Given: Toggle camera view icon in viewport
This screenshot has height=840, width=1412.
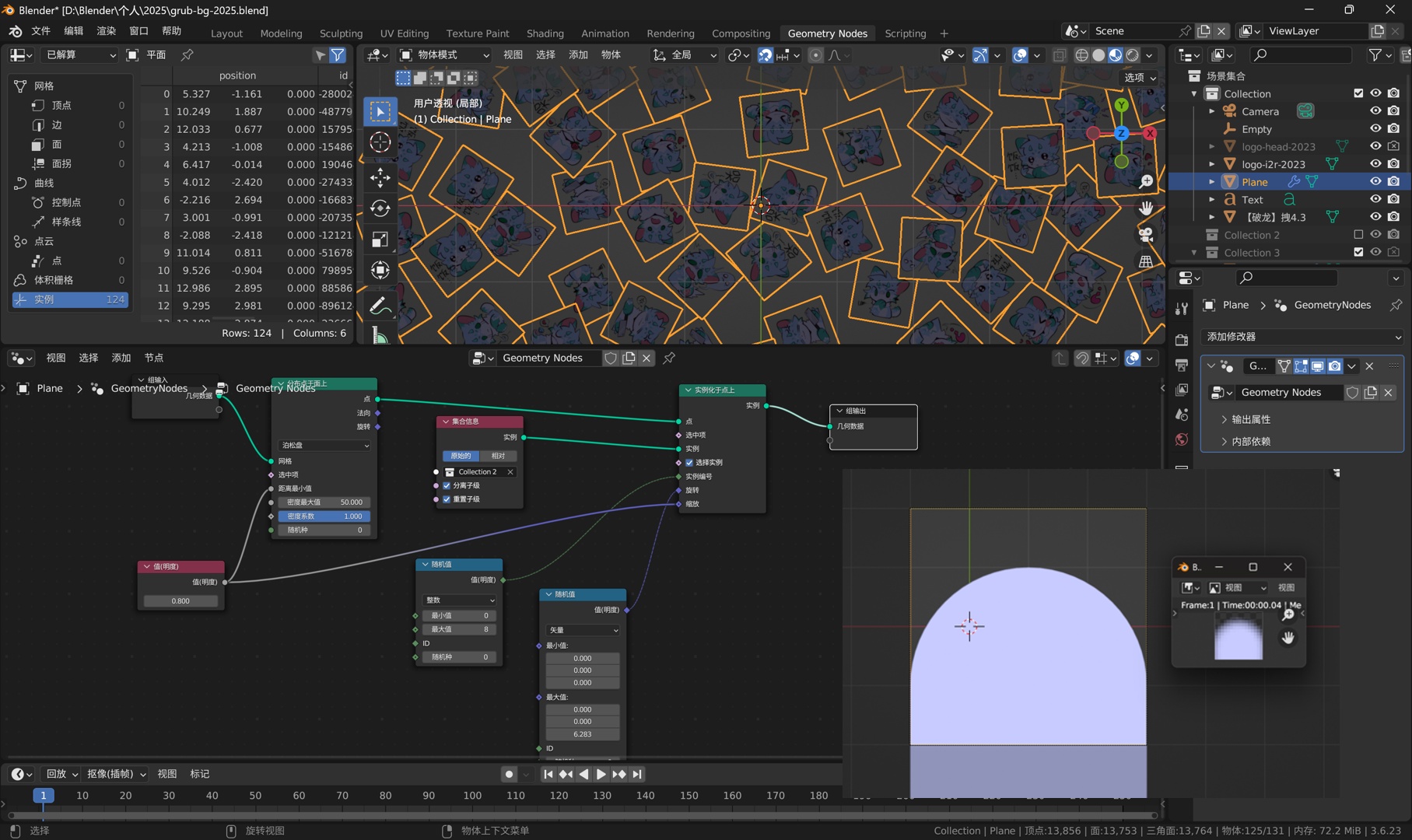Looking at the screenshot, I should coord(1146,235).
